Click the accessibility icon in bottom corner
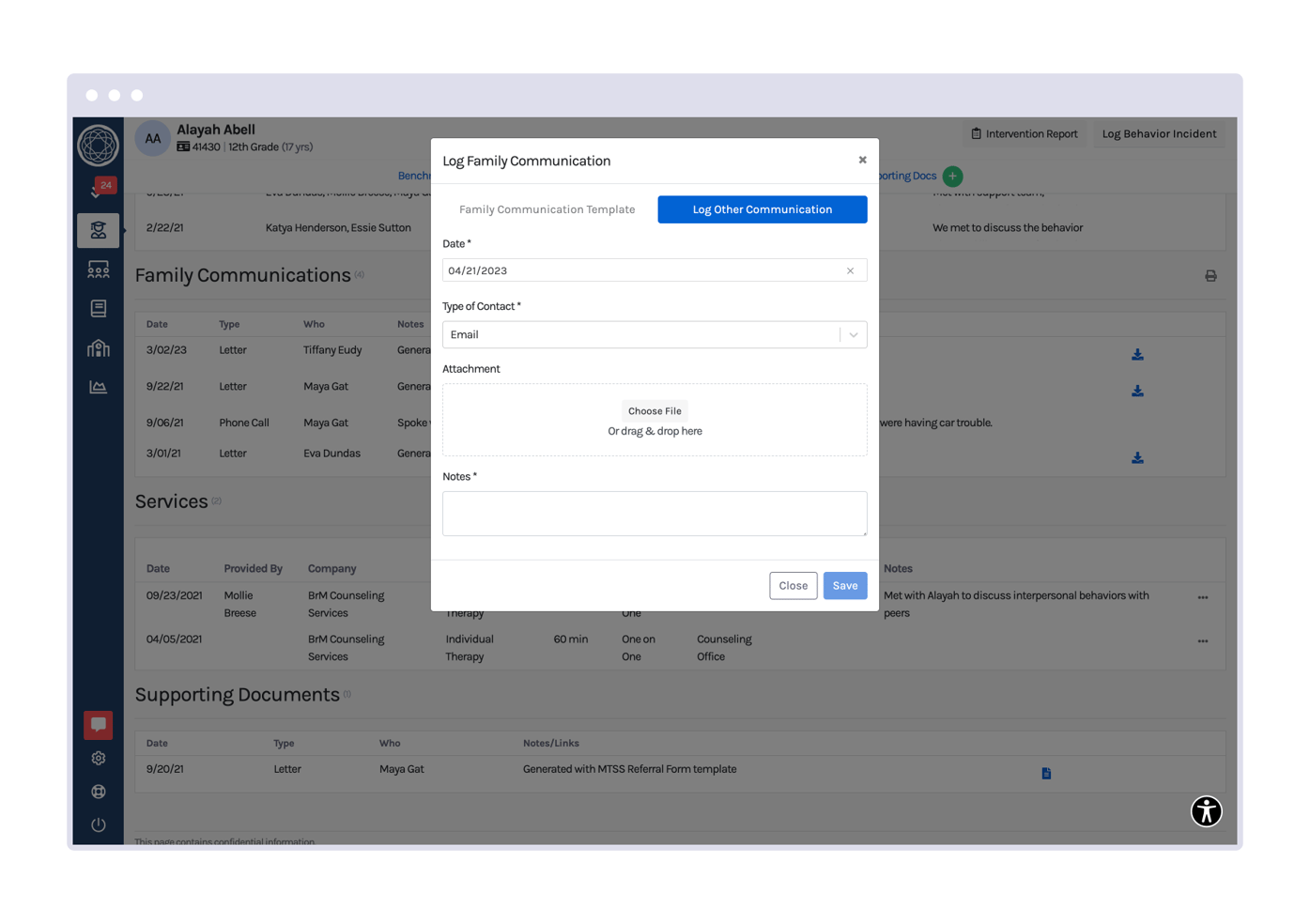 pos(1206,811)
